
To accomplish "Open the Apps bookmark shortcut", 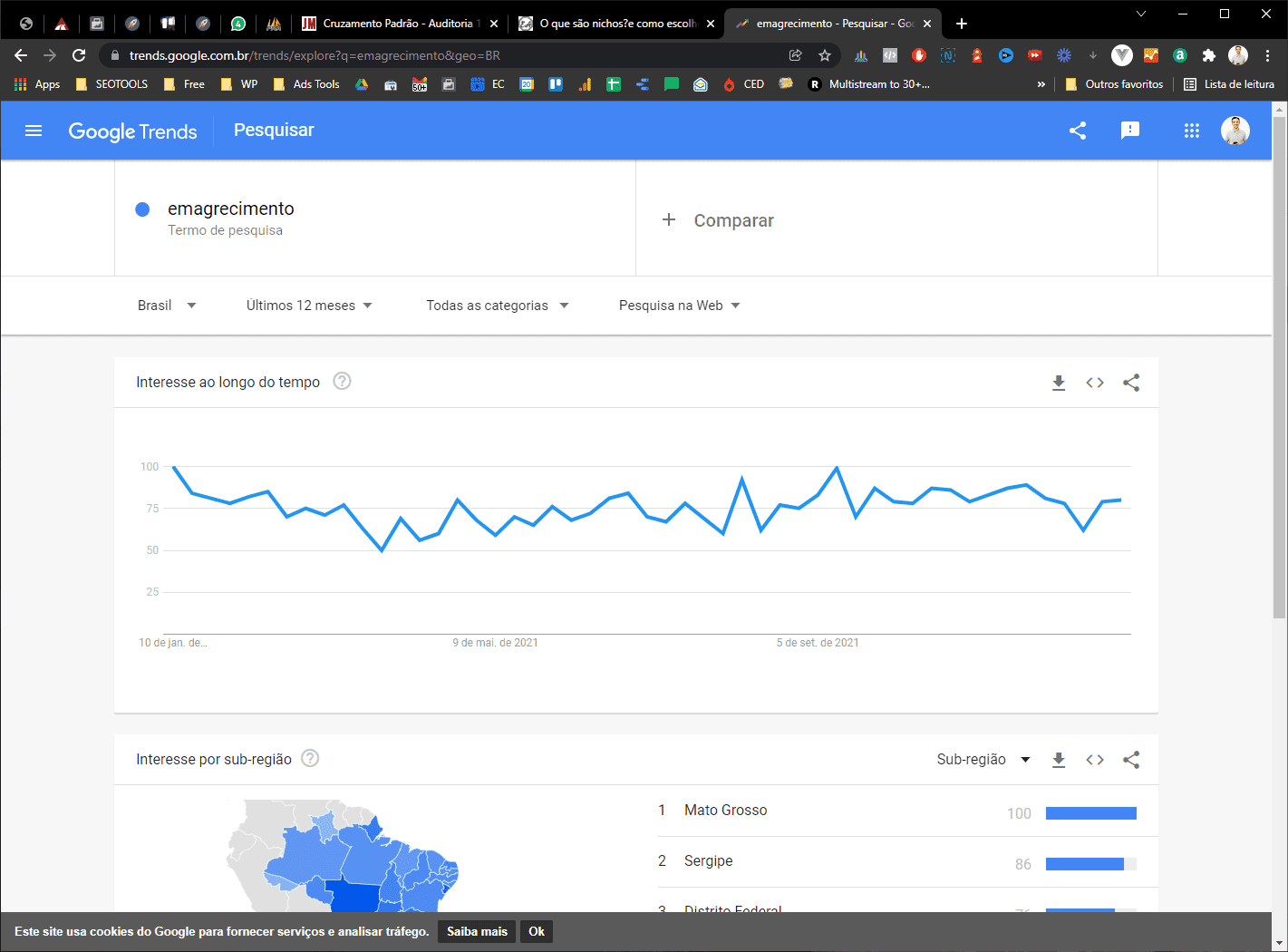I will point(37,84).
